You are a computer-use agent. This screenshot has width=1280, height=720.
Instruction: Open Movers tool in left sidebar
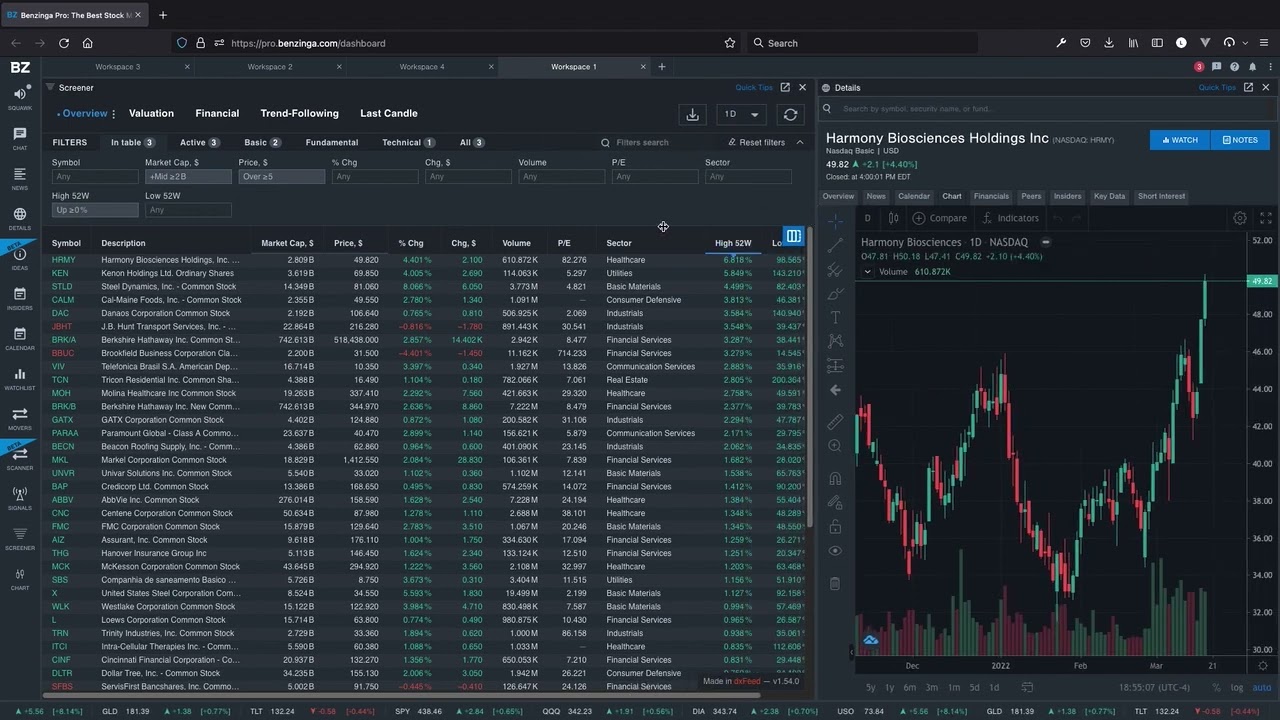20,418
